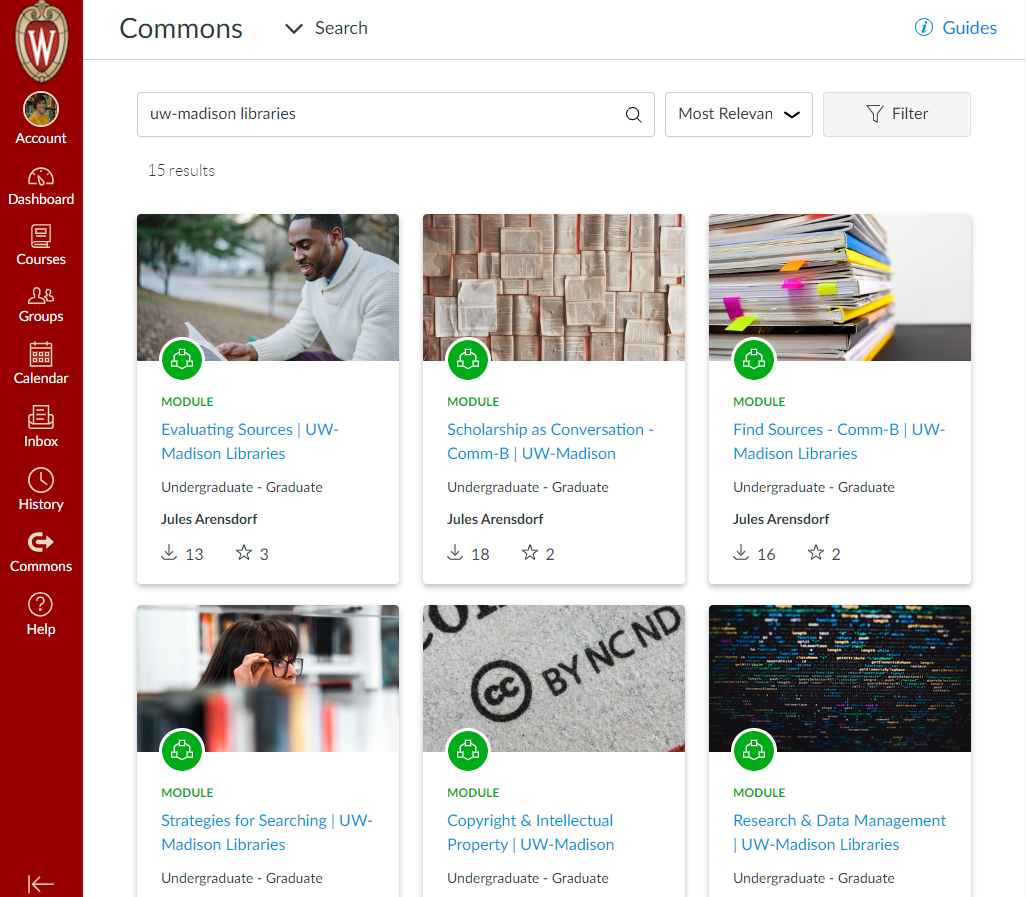The image size is (1026, 897).
Task: Click the Help question mark icon
Action: pos(41,614)
